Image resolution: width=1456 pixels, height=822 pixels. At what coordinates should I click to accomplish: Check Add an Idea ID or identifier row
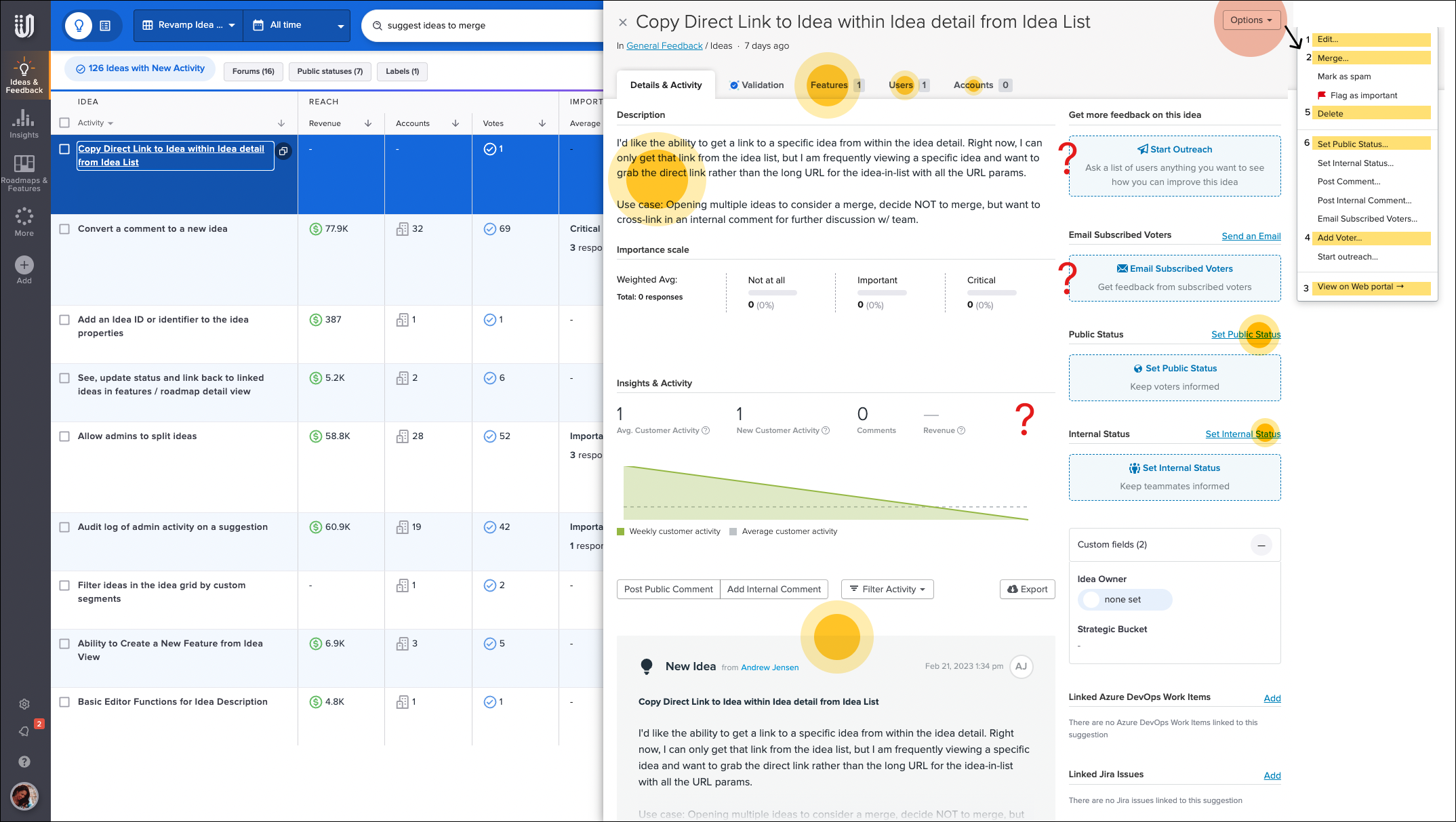(64, 320)
